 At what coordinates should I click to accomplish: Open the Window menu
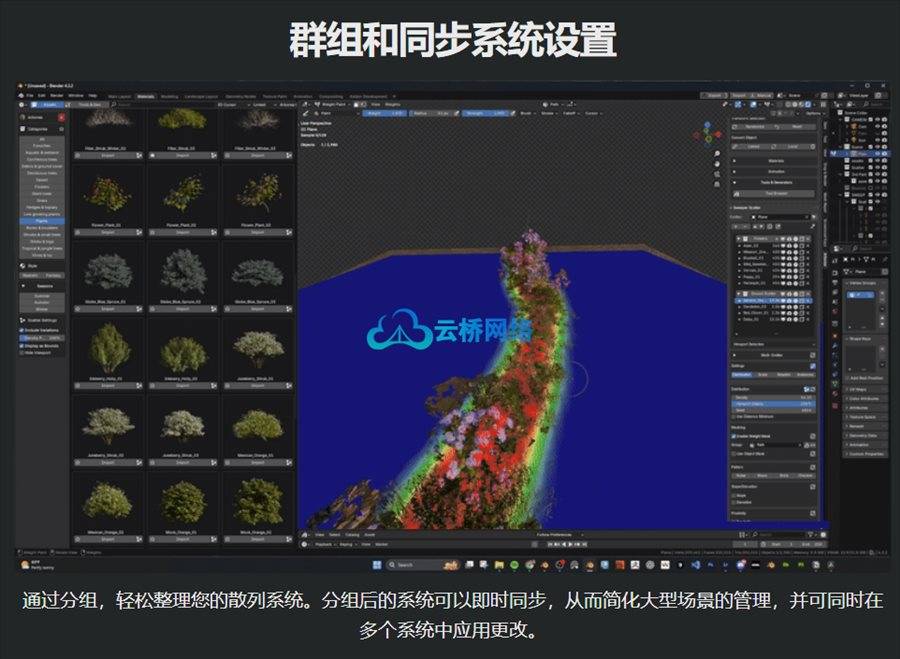[74, 95]
